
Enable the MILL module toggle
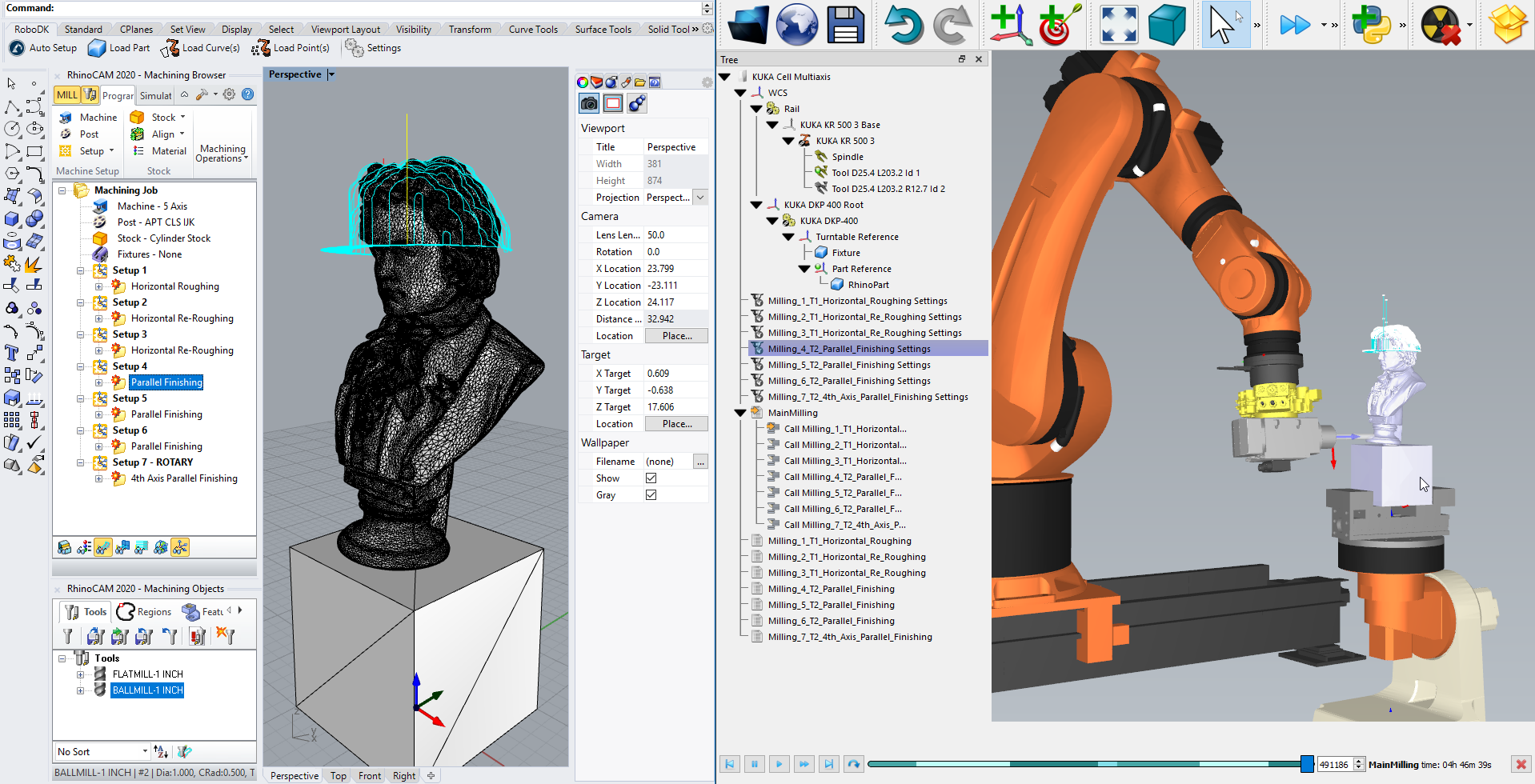(66, 94)
